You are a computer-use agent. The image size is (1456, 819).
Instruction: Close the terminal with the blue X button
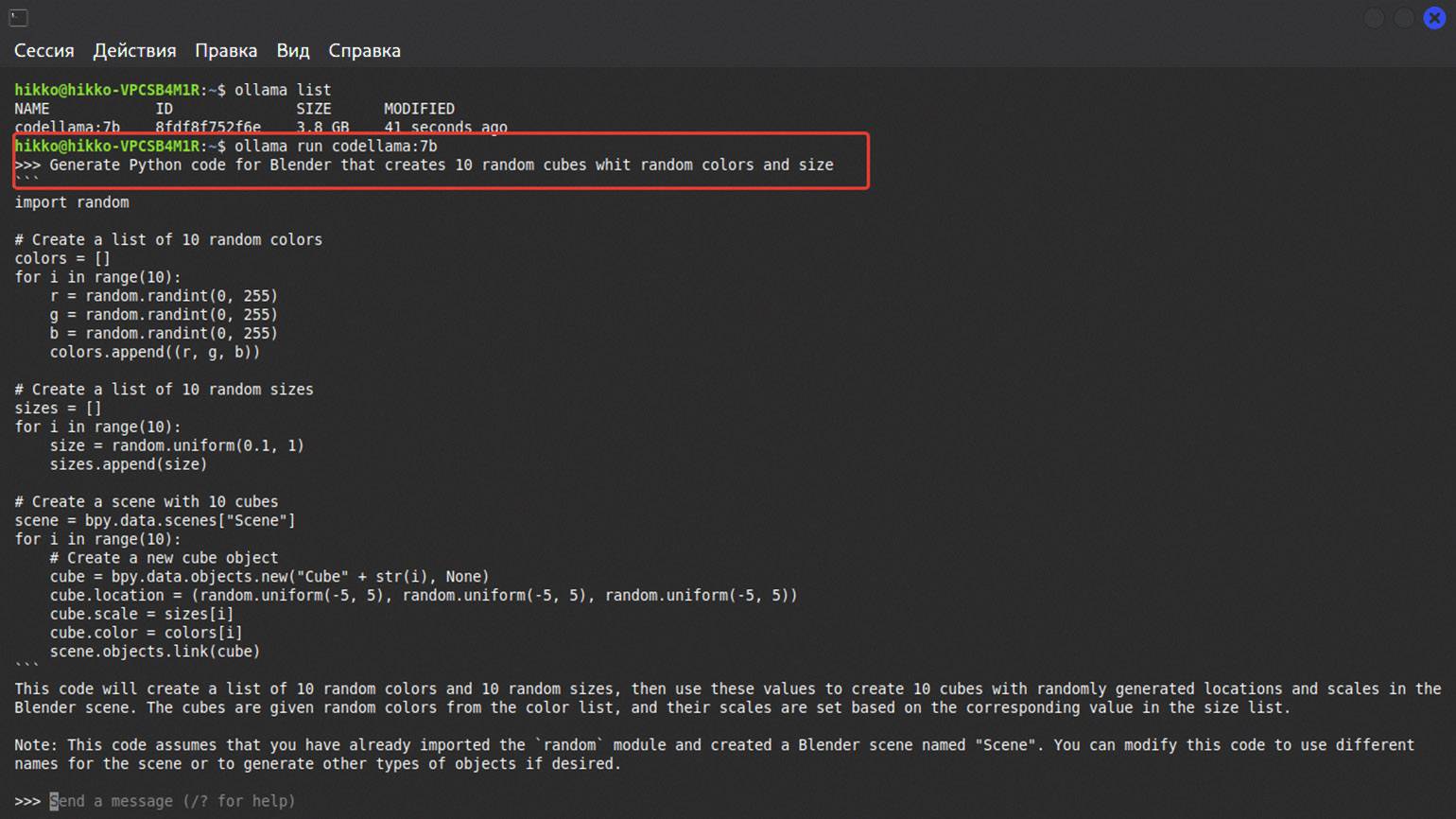click(x=1434, y=18)
